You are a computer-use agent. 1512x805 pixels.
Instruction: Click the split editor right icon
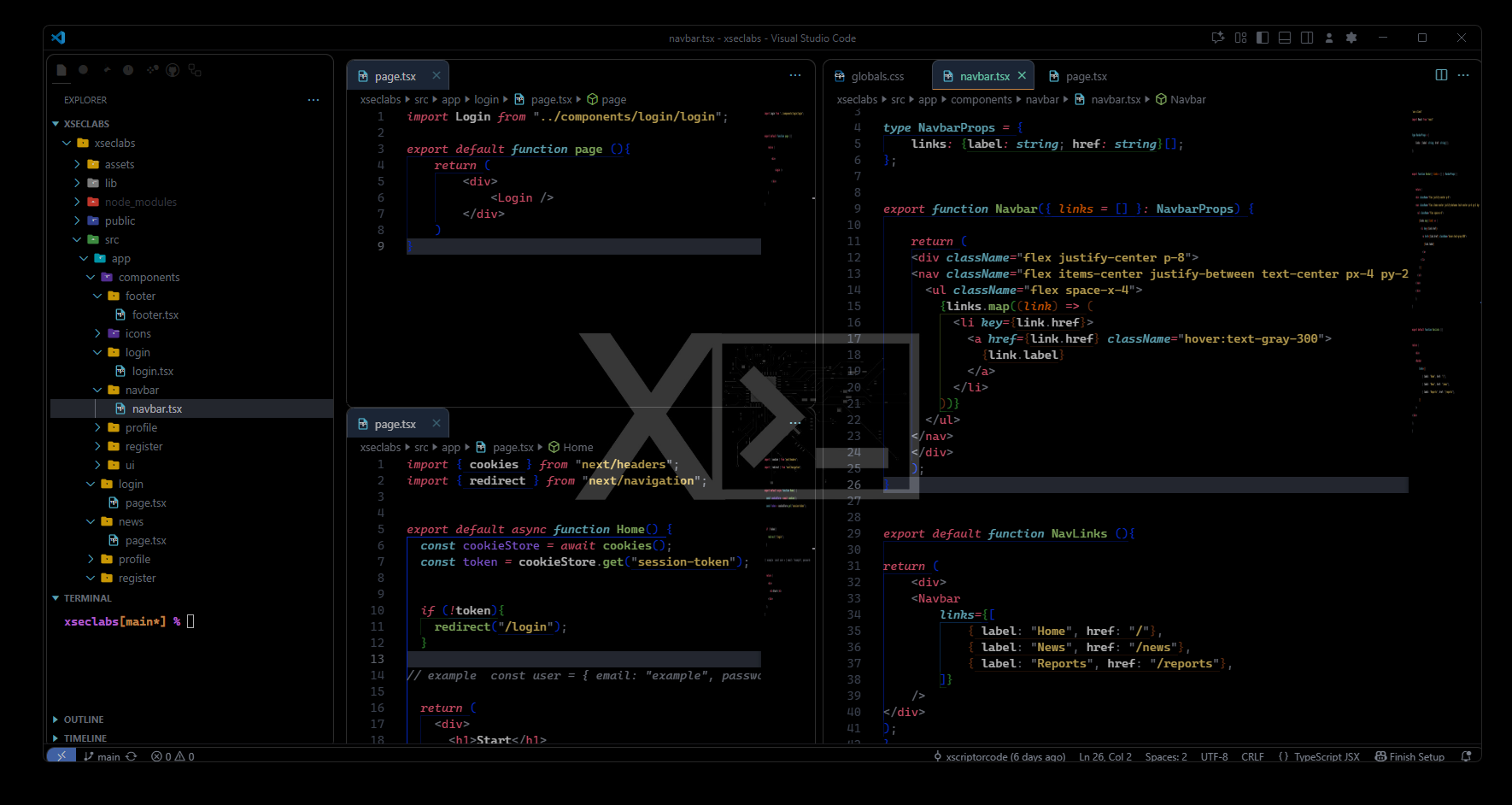[x=1441, y=75]
